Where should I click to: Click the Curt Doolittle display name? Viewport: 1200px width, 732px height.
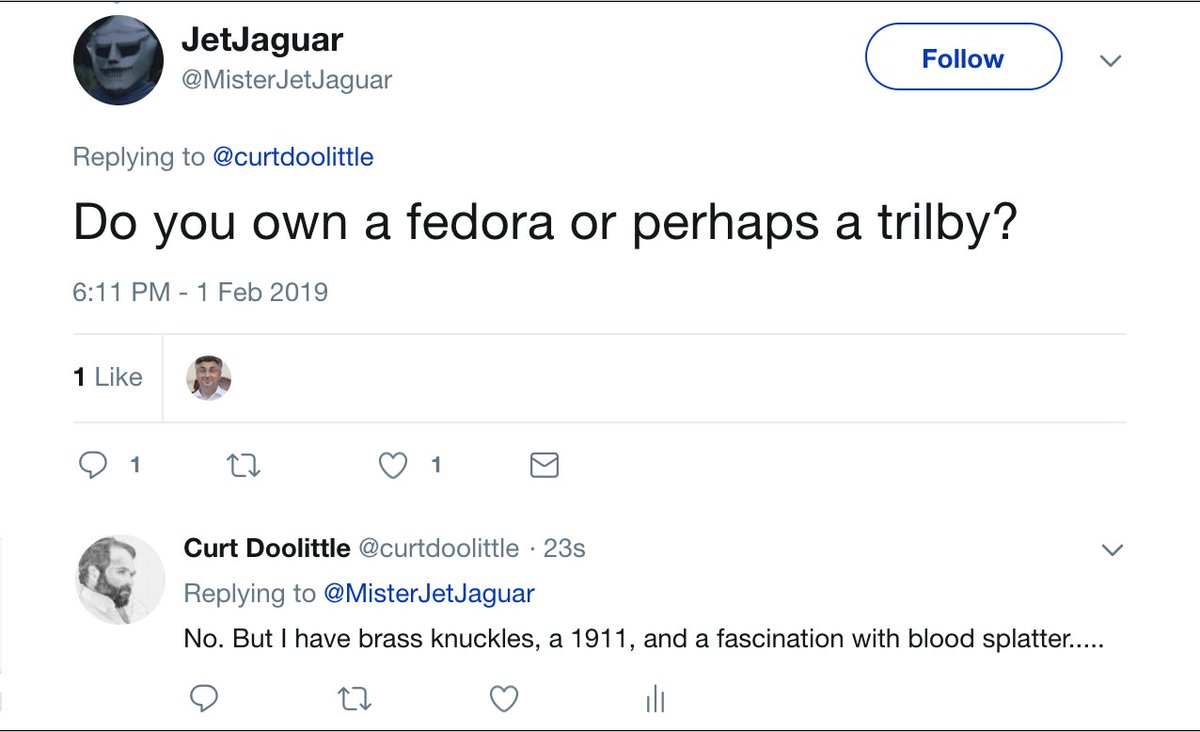[267, 548]
